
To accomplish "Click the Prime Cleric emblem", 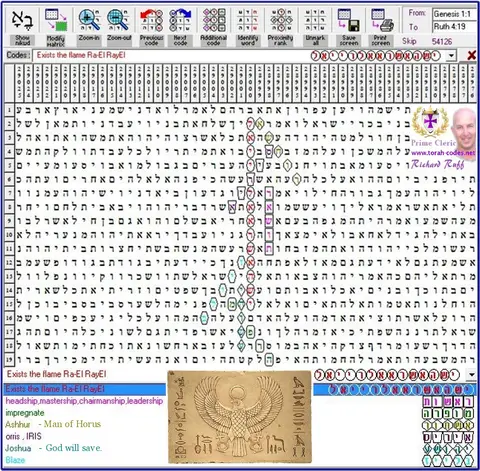I will tap(430, 122).
